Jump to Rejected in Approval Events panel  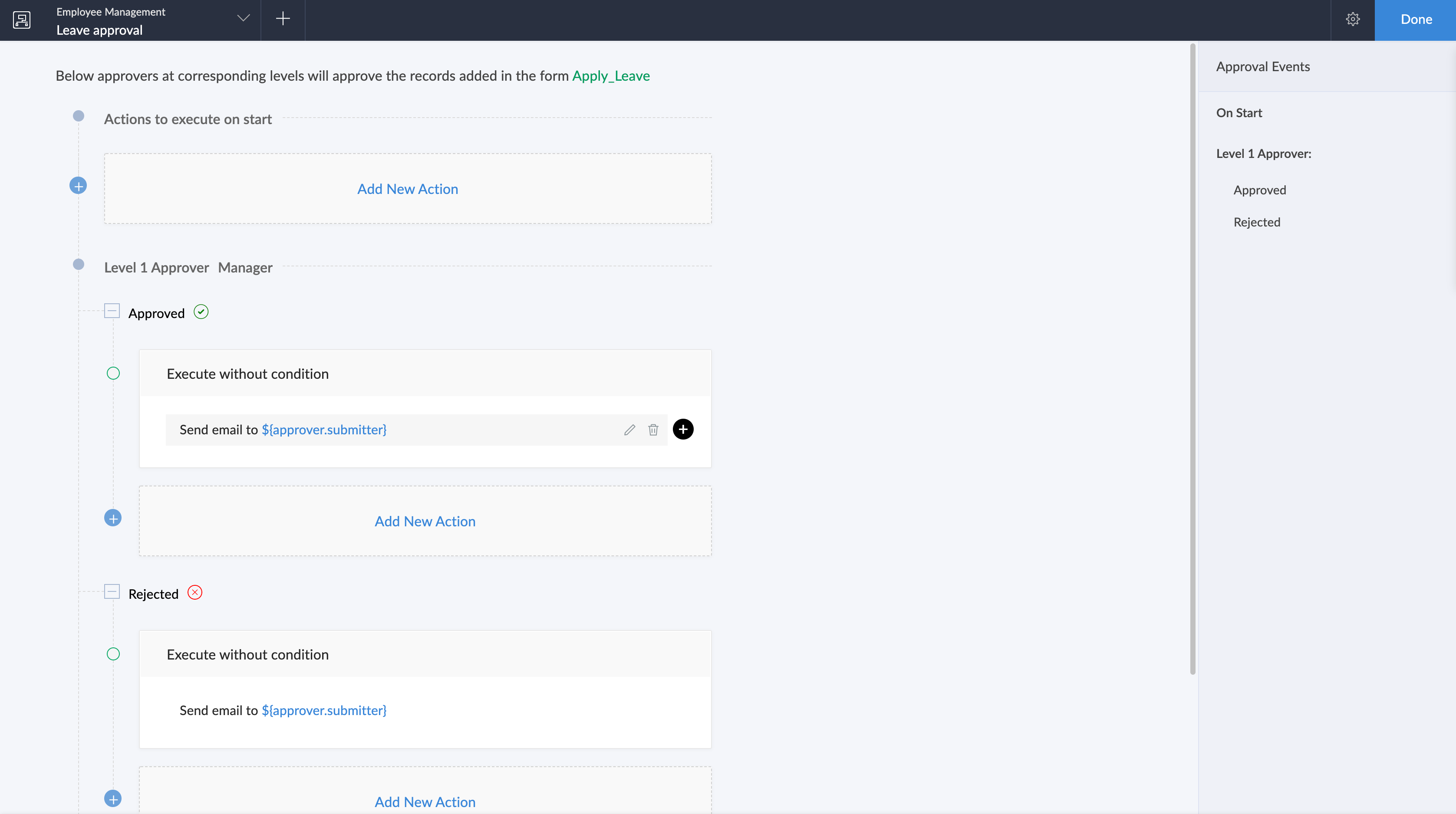1256,222
